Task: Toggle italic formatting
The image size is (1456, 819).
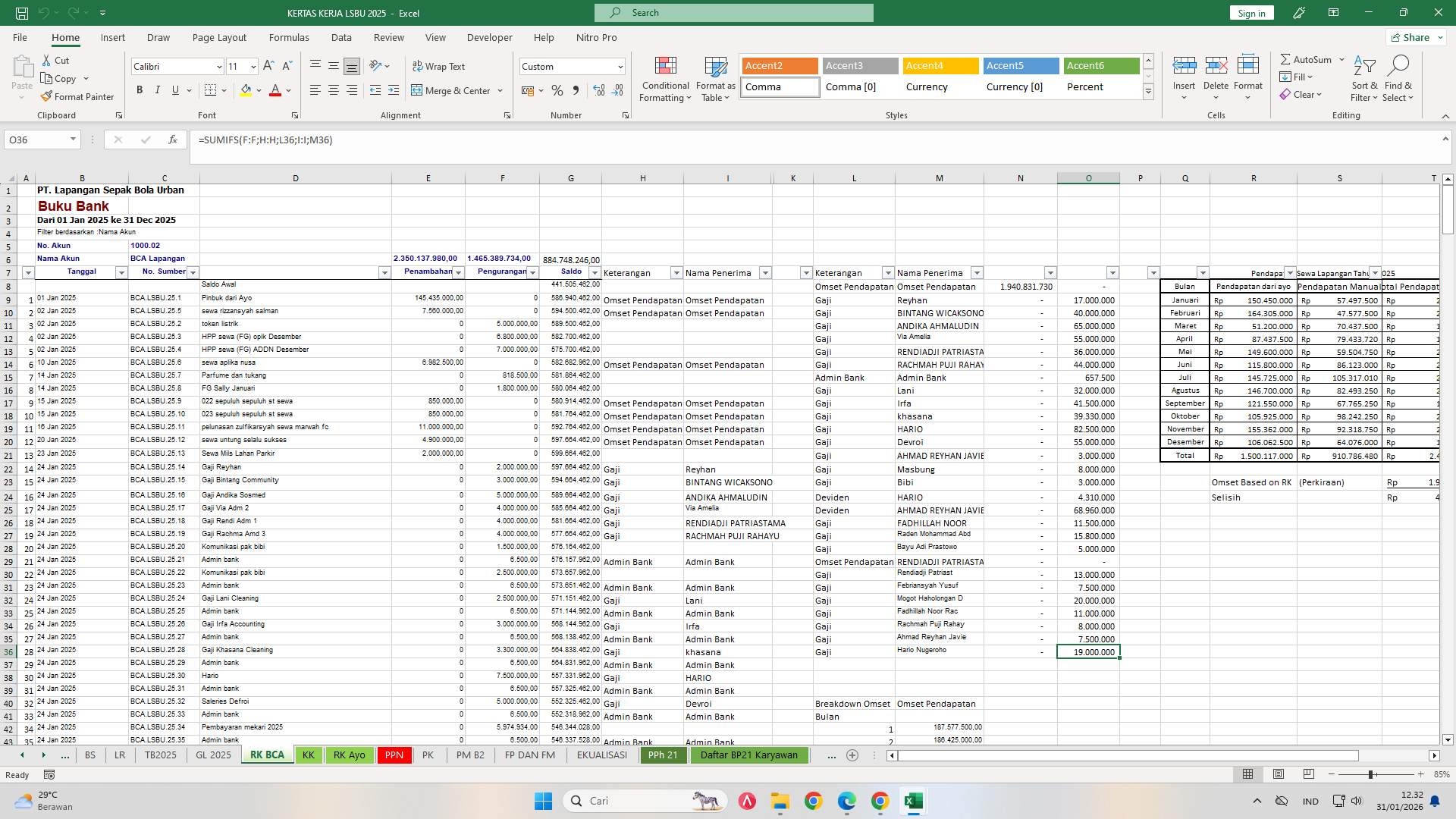Action: click(158, 89)
